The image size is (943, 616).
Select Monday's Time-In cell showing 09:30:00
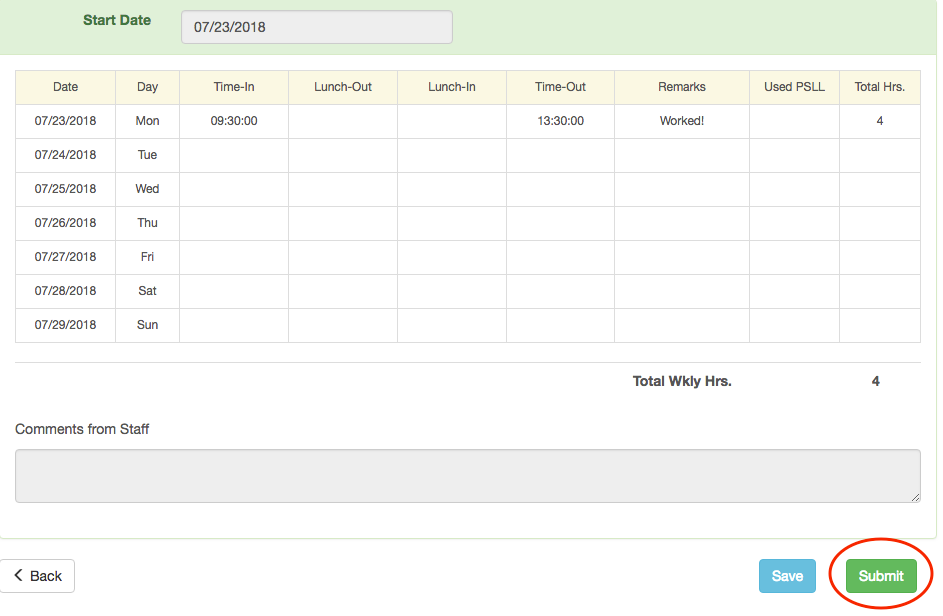point(234,121)
